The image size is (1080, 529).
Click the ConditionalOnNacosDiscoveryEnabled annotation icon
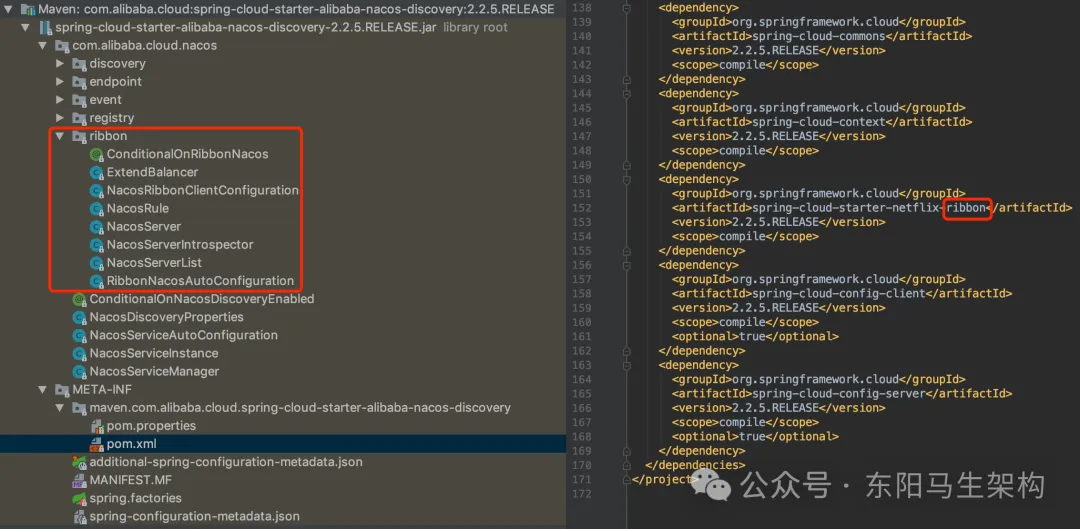(x=79, y=299)
